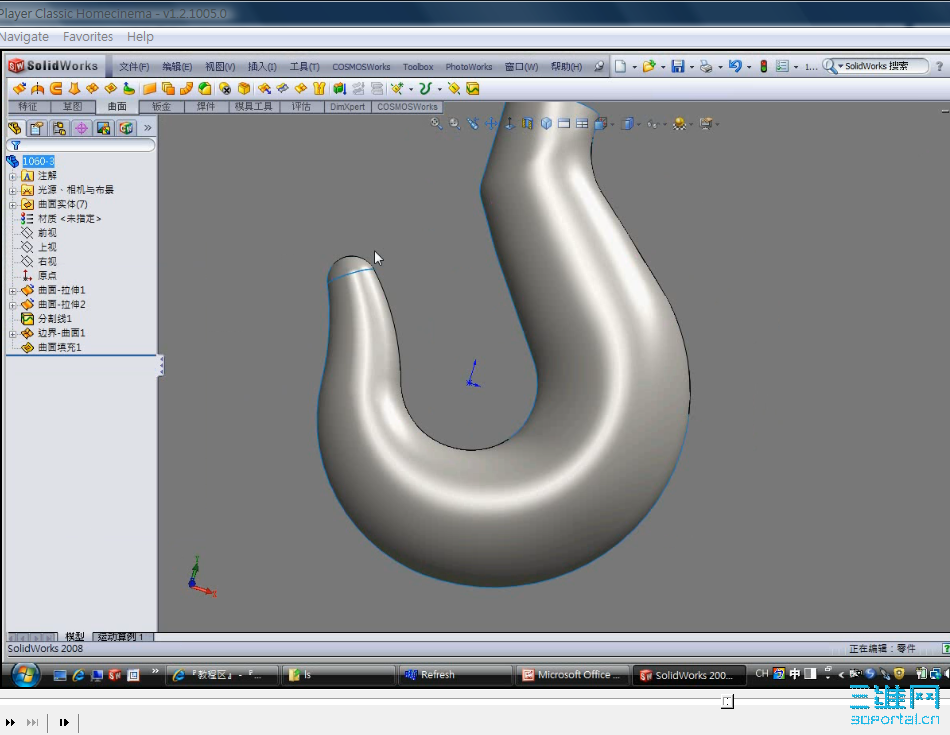Open the PropertyManager tab icon
This screenshot has width=950, height=735.
(x=37, y=128)
